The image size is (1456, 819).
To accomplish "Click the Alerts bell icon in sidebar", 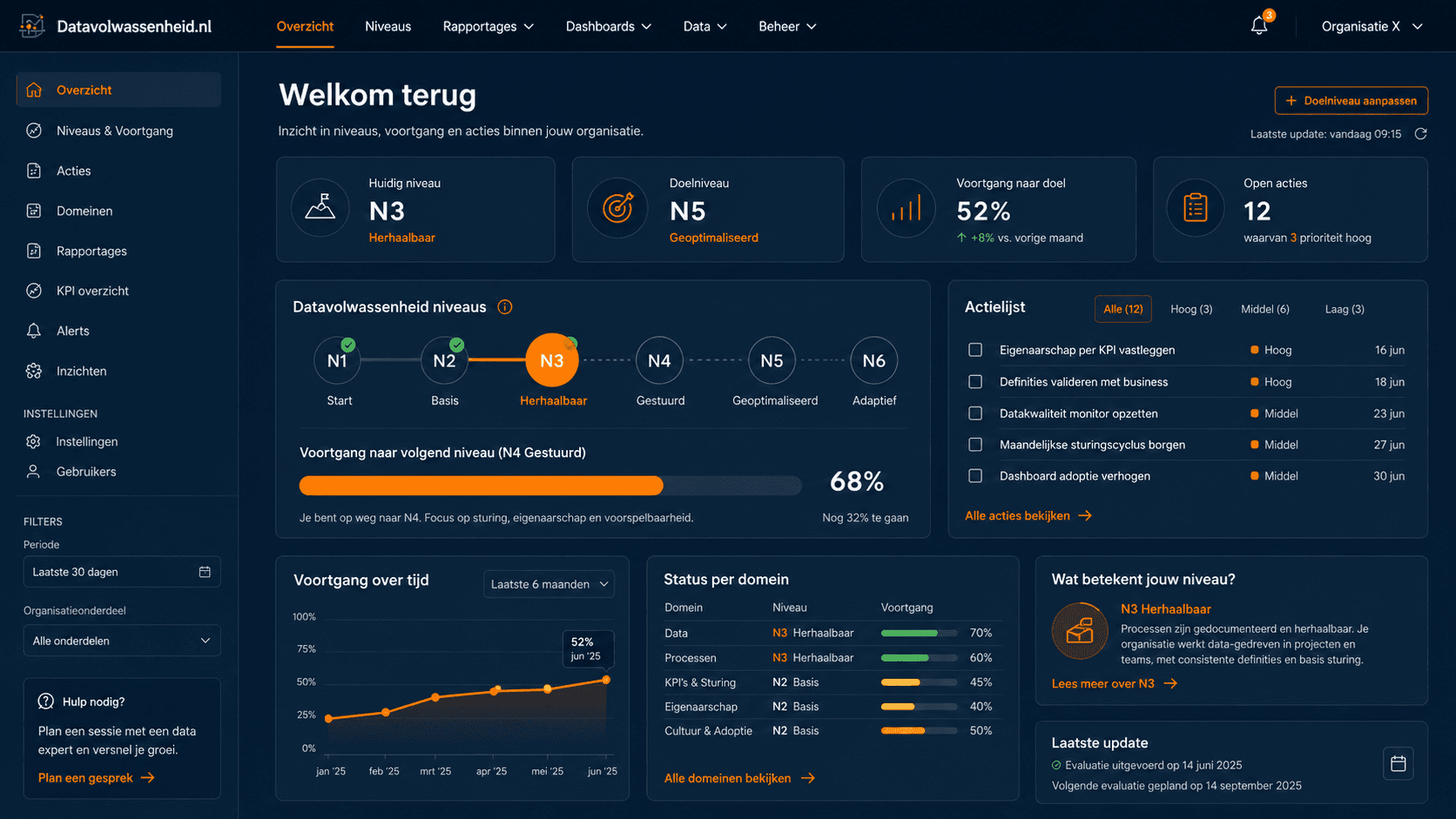I will coord(34,331).
